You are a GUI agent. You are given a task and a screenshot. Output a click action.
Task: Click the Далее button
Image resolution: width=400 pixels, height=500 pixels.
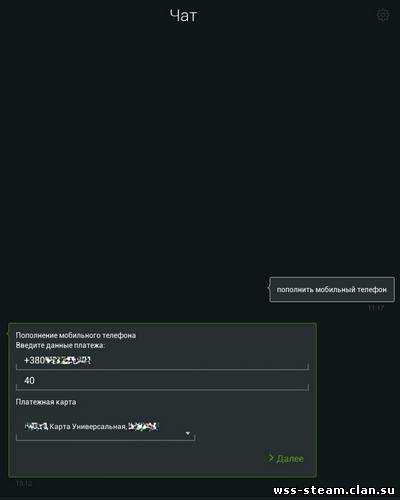tap(286, 458)
